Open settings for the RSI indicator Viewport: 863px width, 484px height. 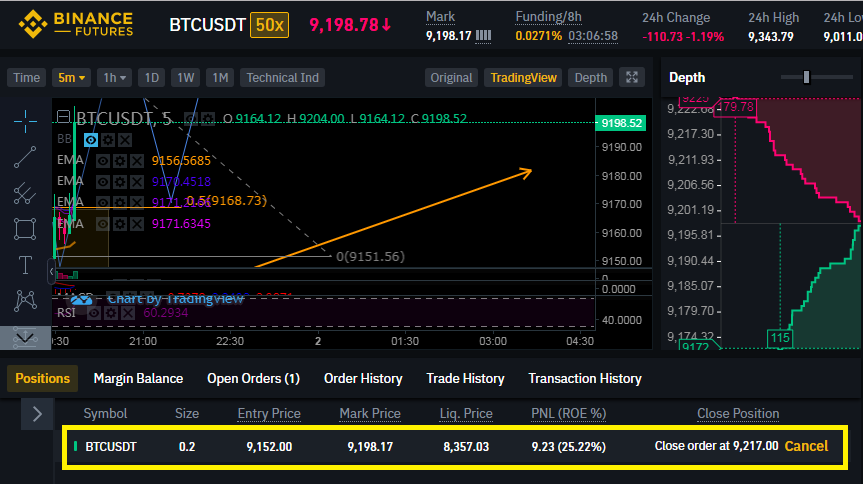tap(111, 313)
